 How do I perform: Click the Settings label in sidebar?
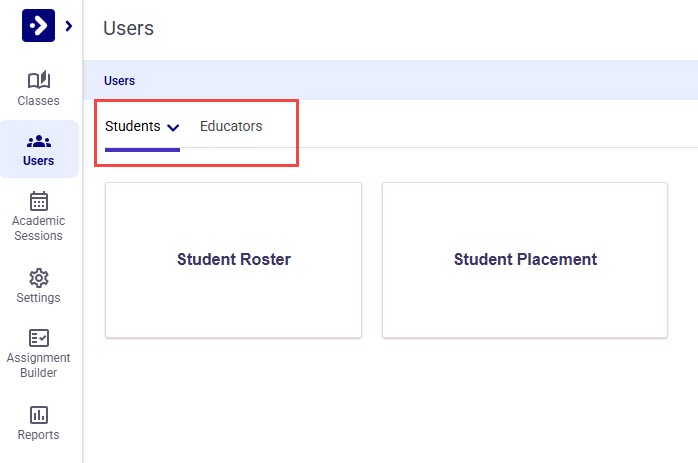pos(38,298)
